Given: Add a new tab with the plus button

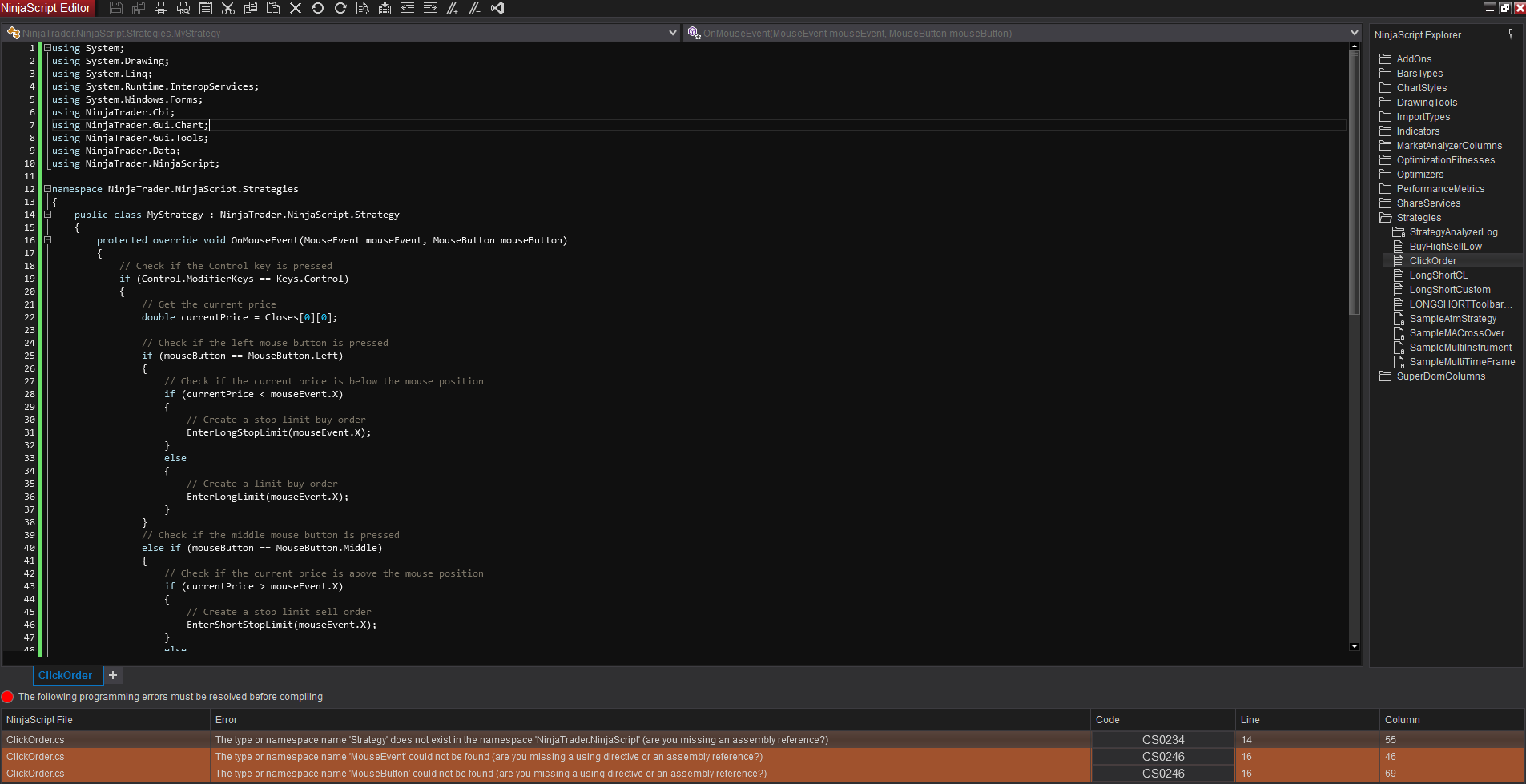Looking at the screenshot, I should 113,675.
